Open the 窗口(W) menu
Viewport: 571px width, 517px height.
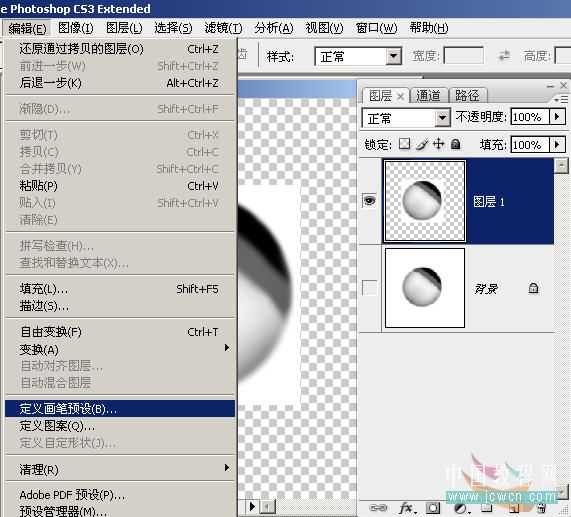[x=376, y=28]
